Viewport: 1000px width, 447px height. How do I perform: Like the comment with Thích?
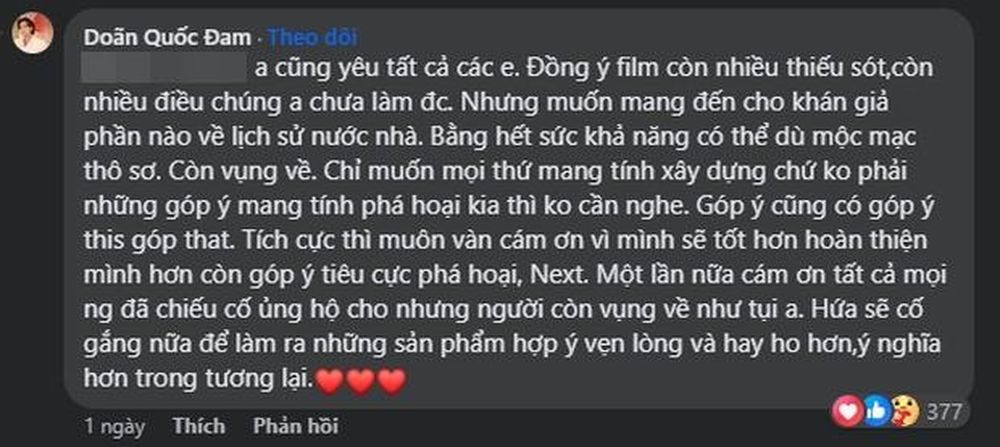[199, 425]
